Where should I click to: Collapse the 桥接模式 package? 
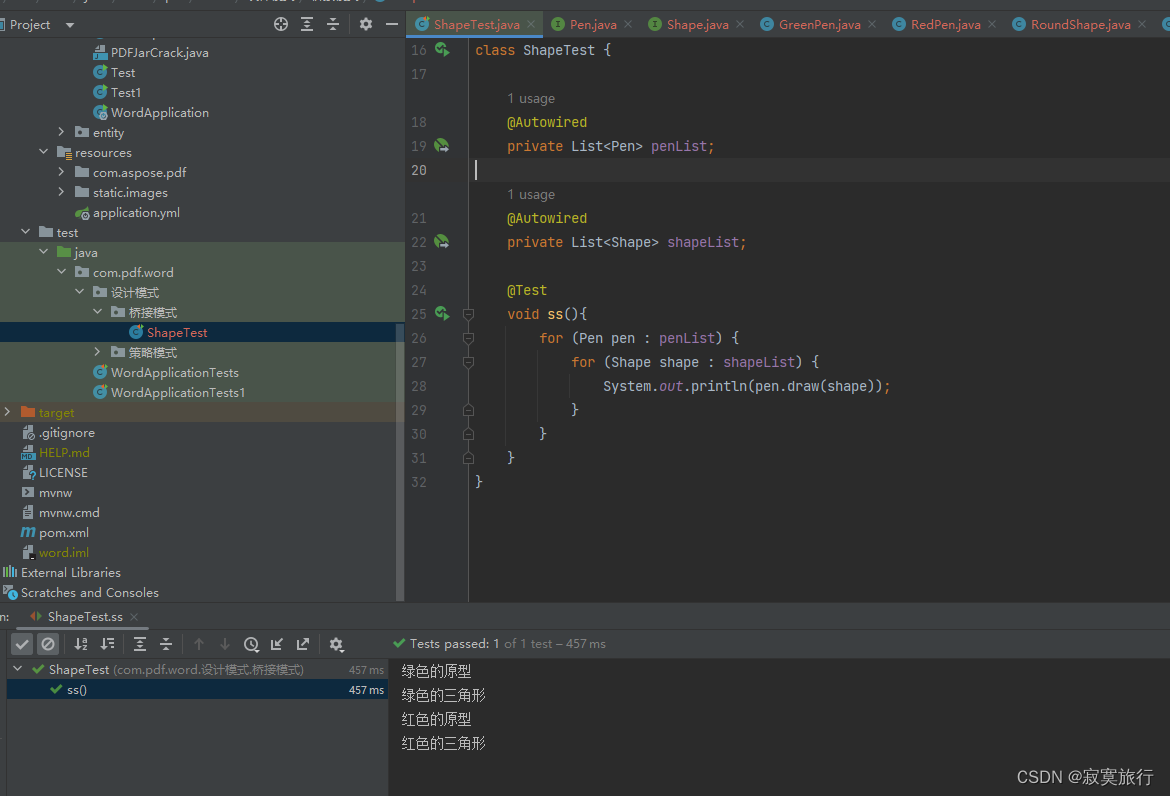97,312
